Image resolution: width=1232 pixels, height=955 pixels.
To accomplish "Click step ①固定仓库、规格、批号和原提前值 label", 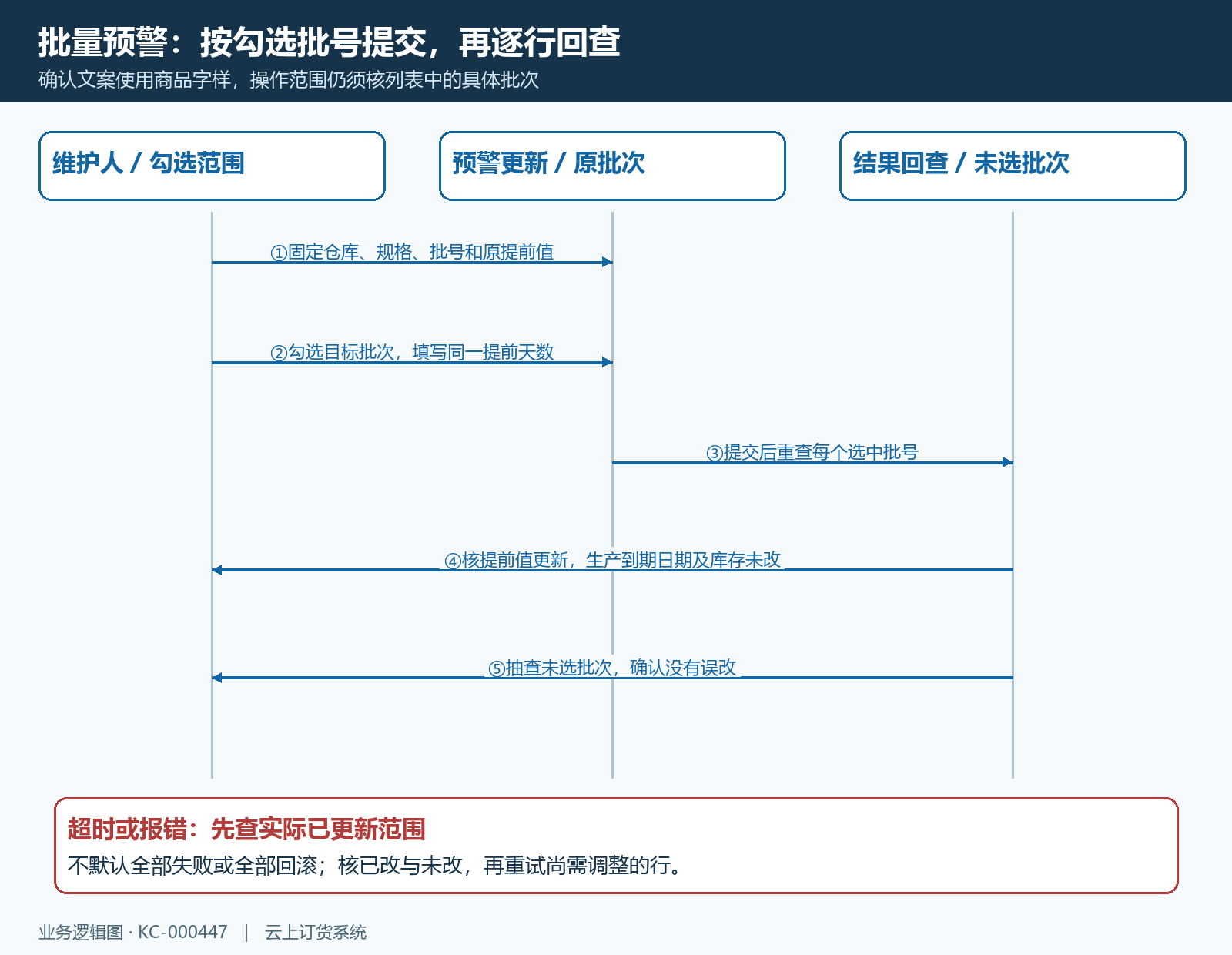I will click(412, 252).
